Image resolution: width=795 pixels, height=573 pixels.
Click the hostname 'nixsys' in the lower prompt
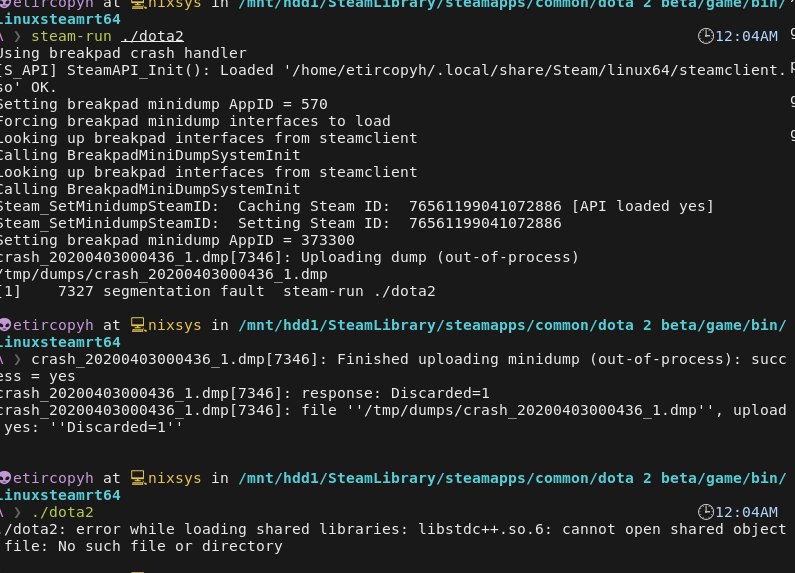(x=174, y=478)
